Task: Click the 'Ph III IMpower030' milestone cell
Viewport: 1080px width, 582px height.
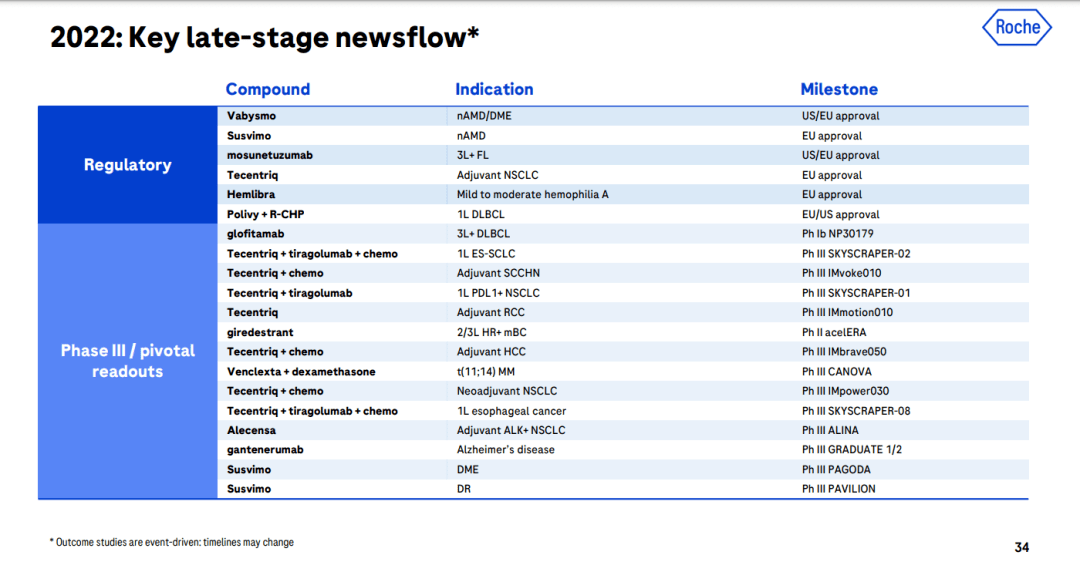Action: (845, 391)
